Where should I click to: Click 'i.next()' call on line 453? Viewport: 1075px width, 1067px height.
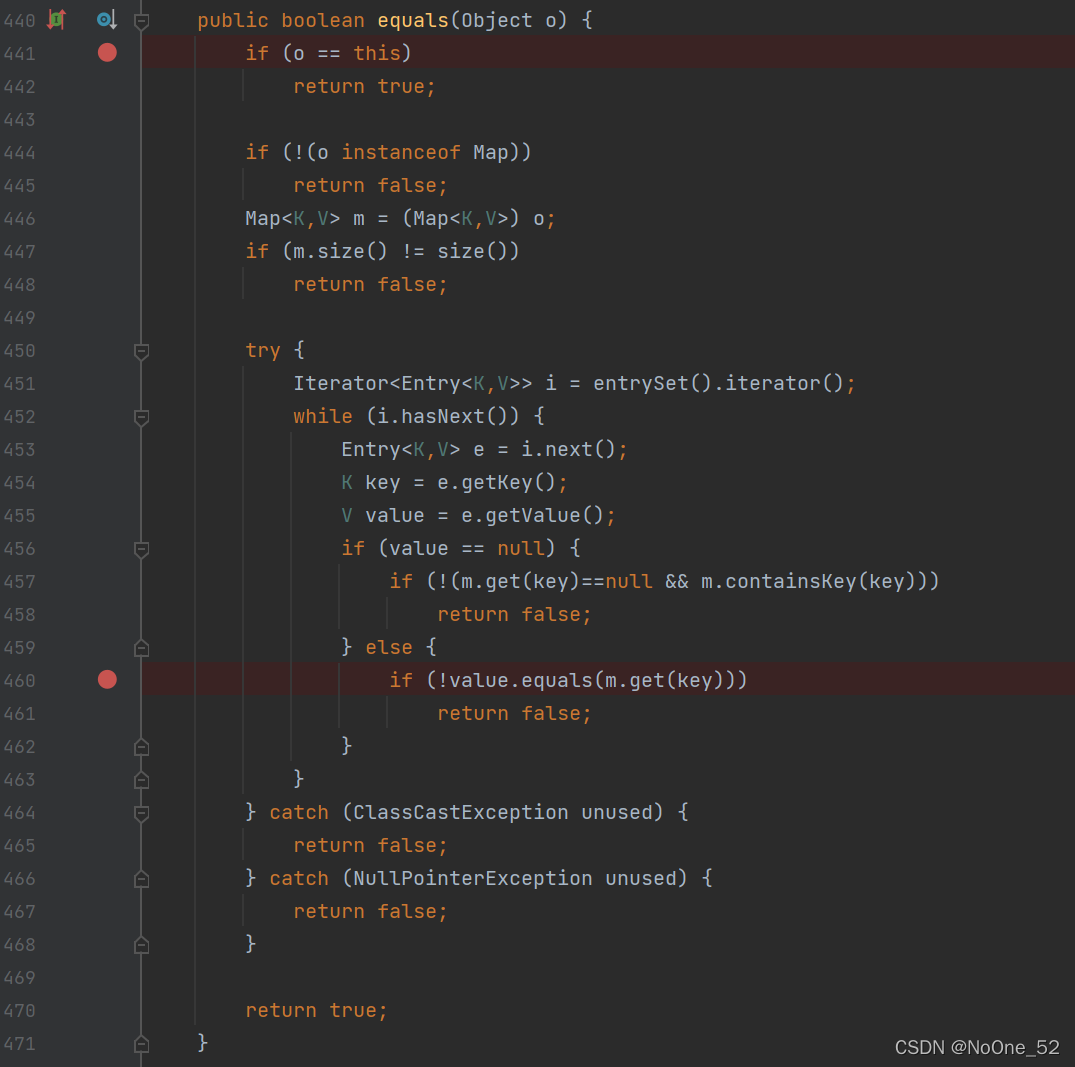(568, 449)
